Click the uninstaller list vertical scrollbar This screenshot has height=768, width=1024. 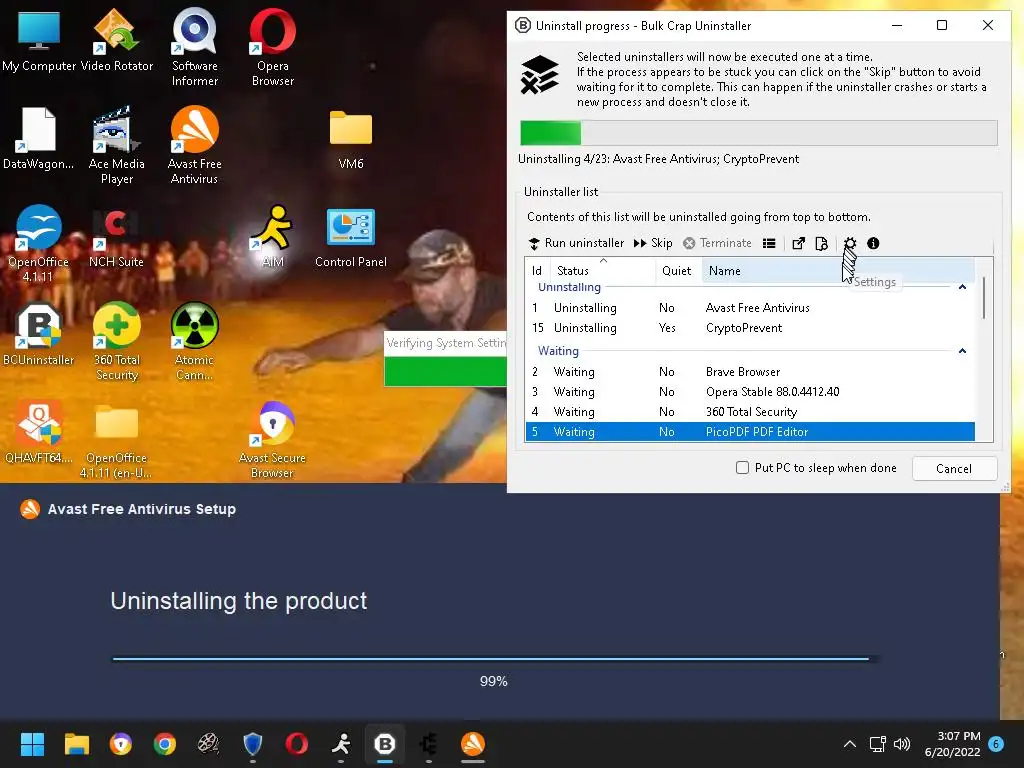coord(984,298)
